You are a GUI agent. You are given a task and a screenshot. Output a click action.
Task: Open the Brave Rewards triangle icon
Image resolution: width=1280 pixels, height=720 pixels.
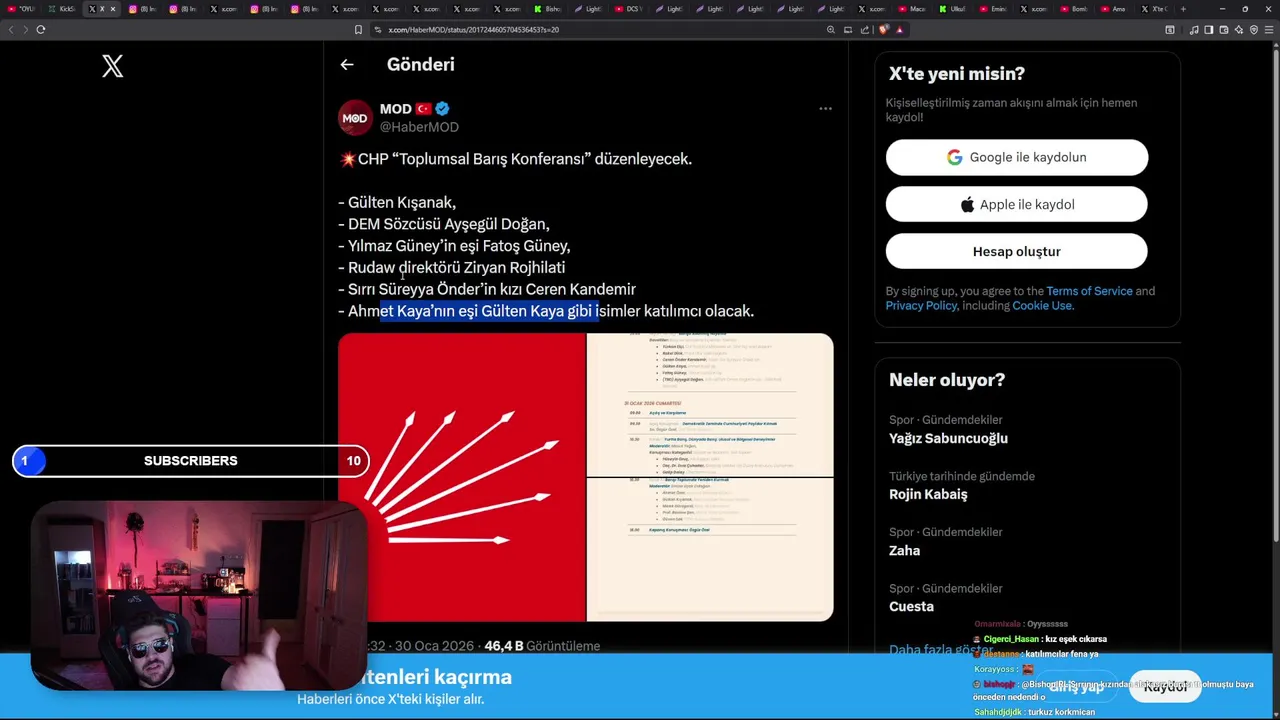click(x=899, y=30)
